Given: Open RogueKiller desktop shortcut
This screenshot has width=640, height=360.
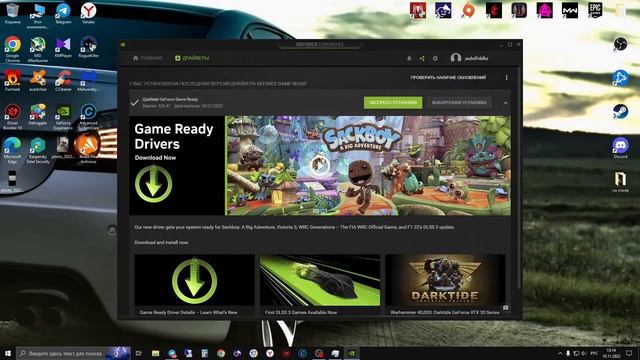Looking at the screenshot, I should [88, 47].
